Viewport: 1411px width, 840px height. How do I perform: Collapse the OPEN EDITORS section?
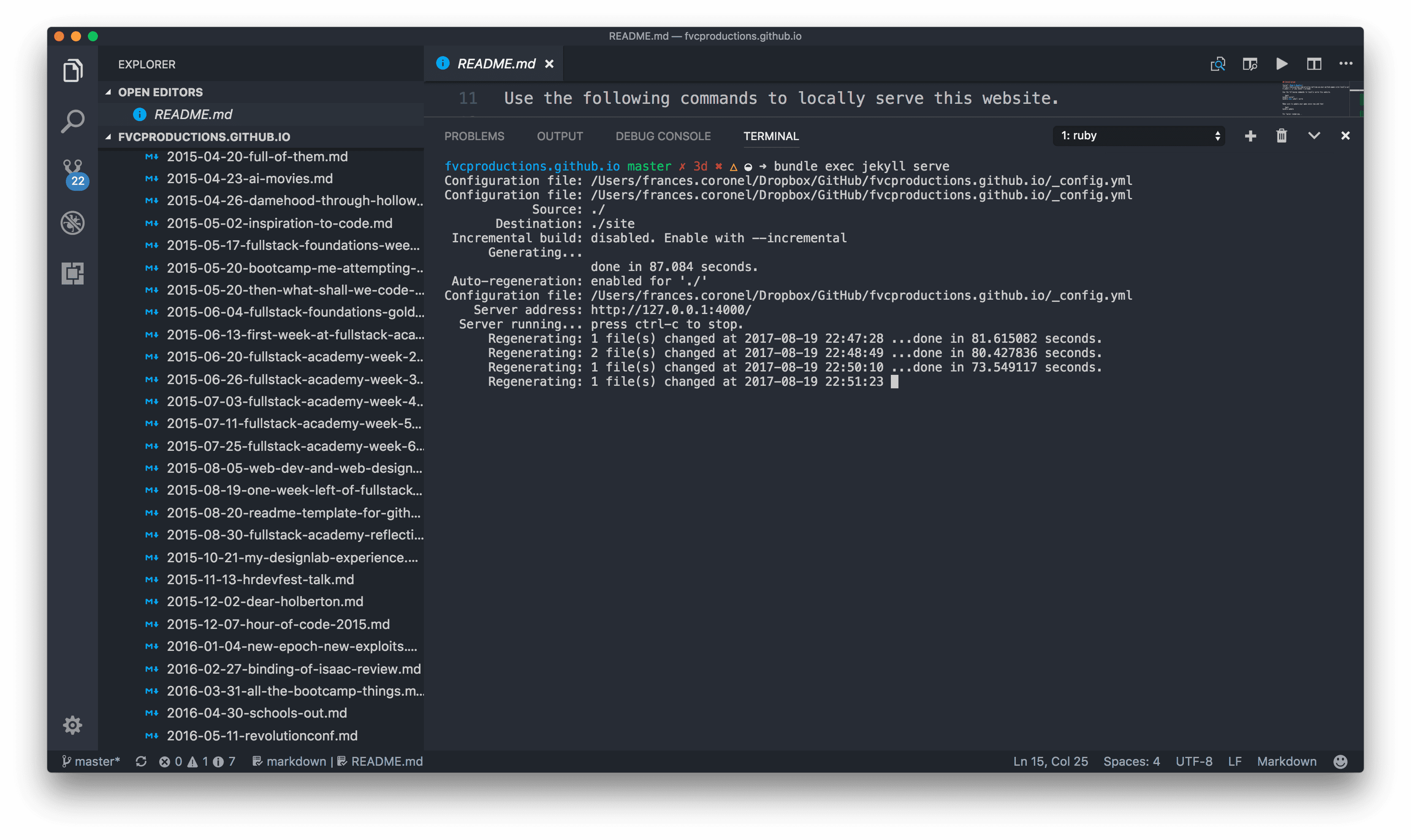[x=160, y=92]
